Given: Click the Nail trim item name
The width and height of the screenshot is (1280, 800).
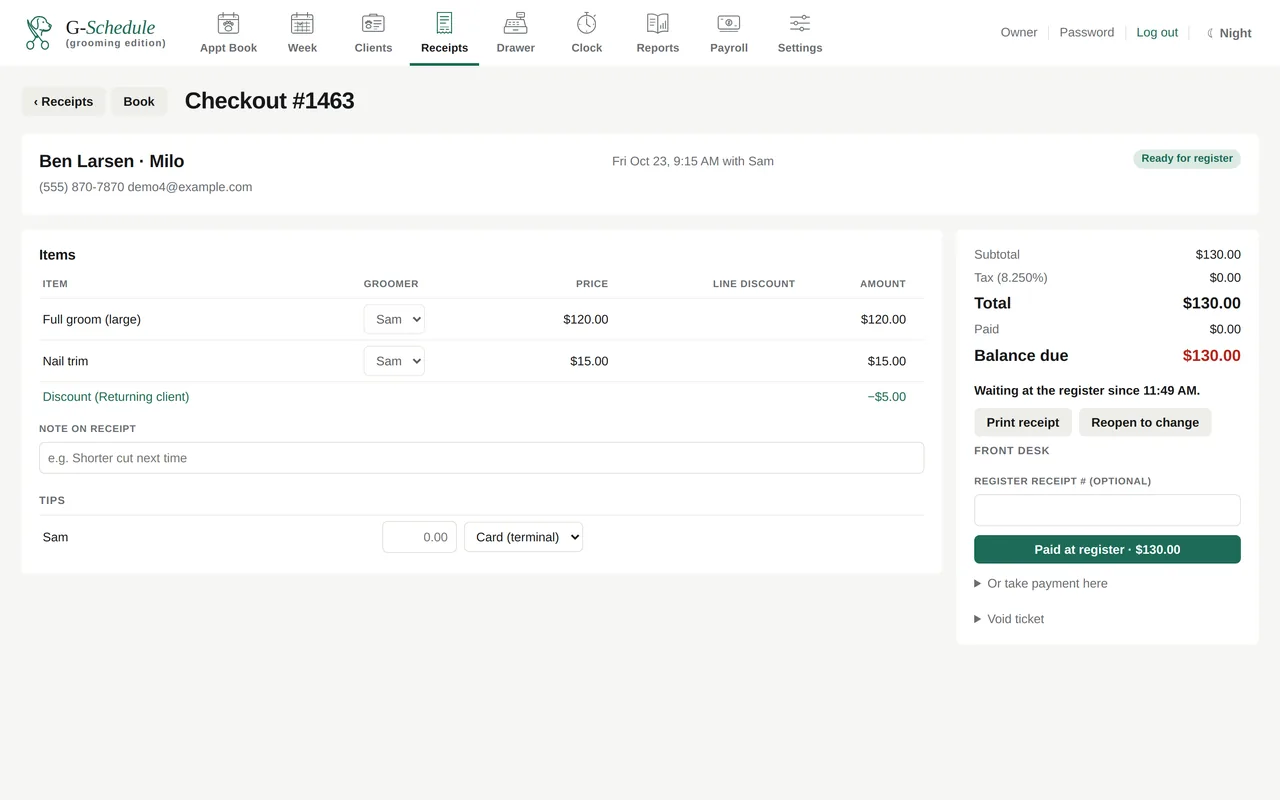Looking at the screenshot, I should click(x=65, y=361).
